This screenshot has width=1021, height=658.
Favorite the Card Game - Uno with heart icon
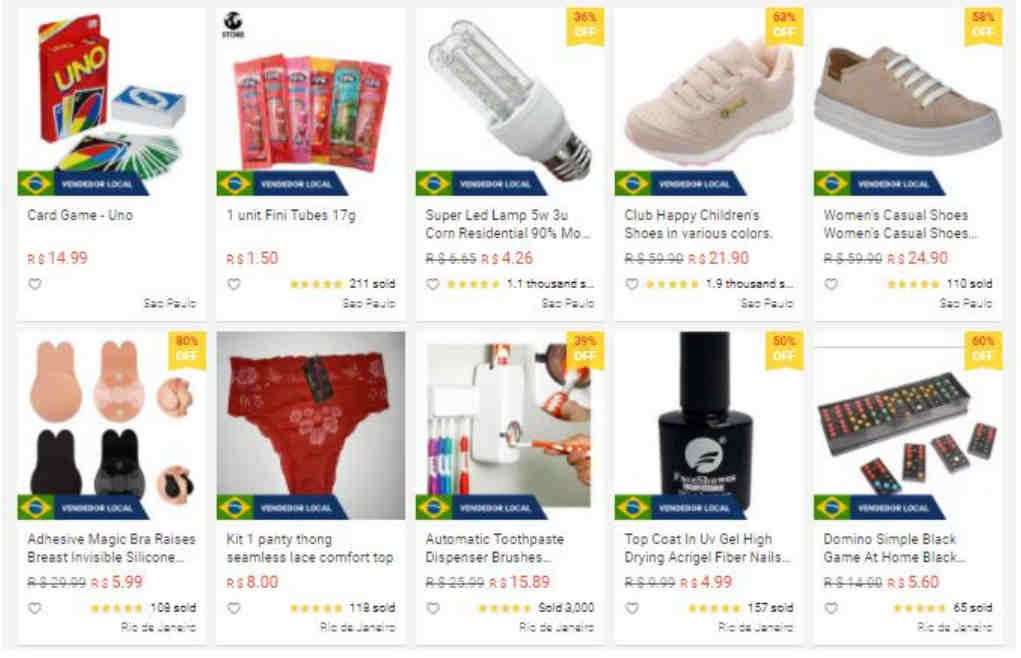35,284
